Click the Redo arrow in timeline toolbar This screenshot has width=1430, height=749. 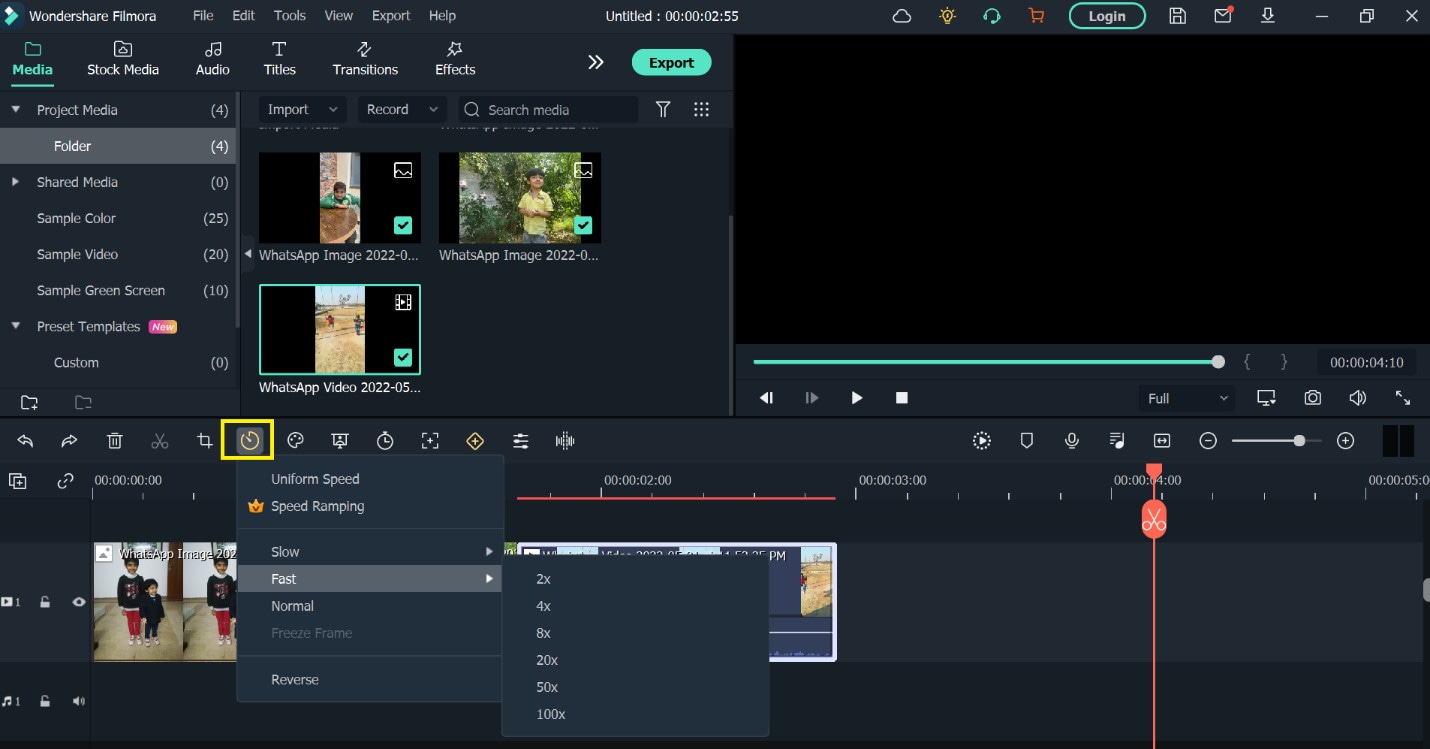[69, 441]
